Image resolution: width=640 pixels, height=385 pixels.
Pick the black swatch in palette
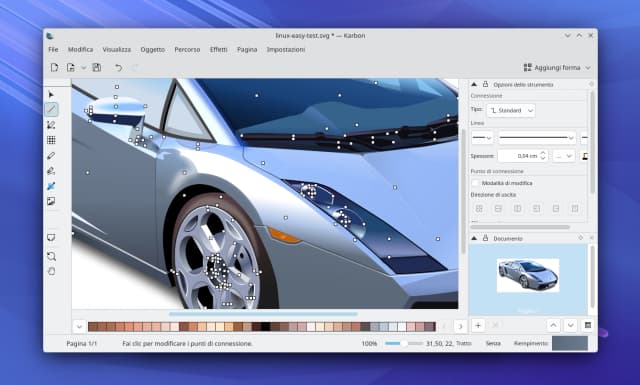(x=266, y=327)
